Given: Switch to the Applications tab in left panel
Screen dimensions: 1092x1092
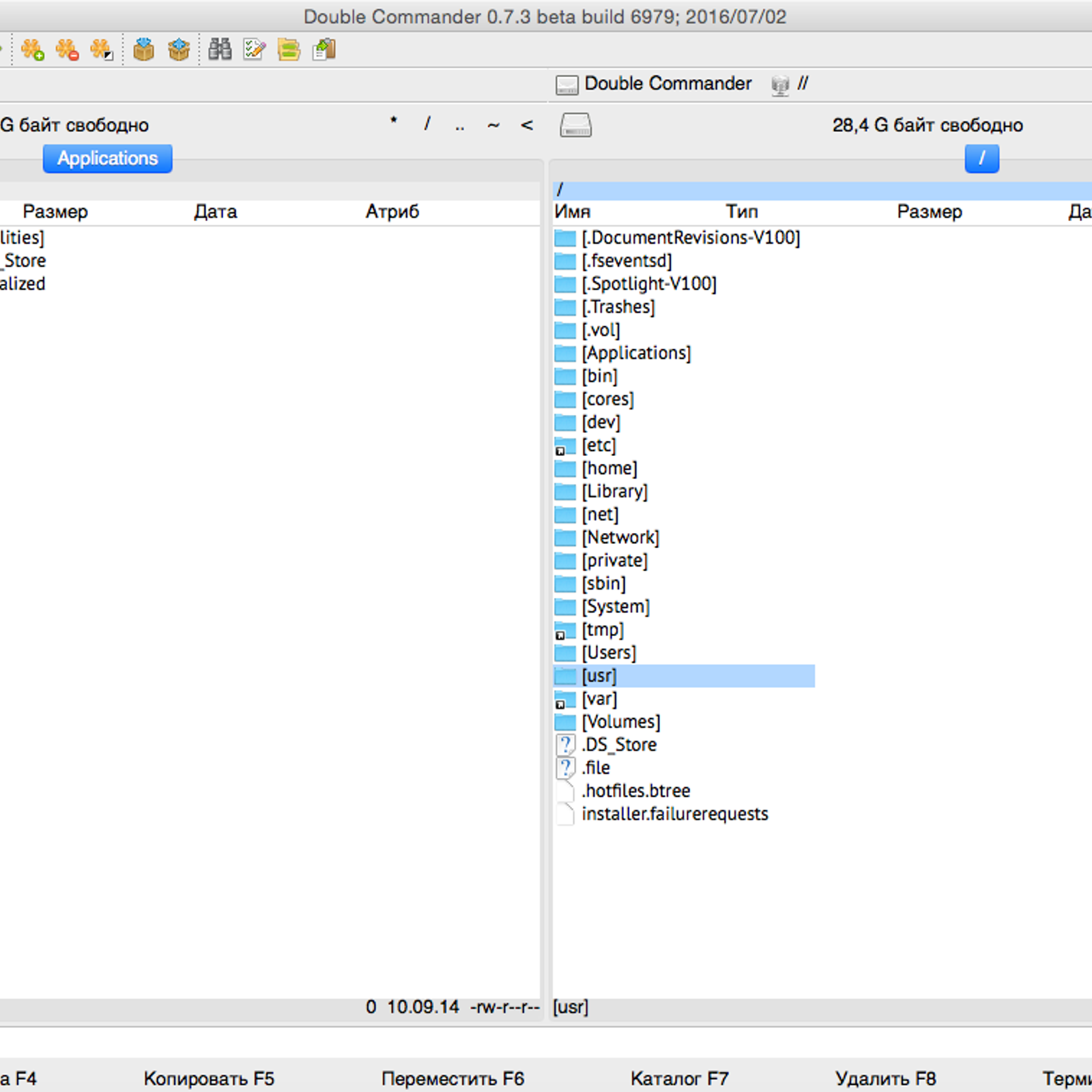Looking at the screenshot, I should click(108, 158).
